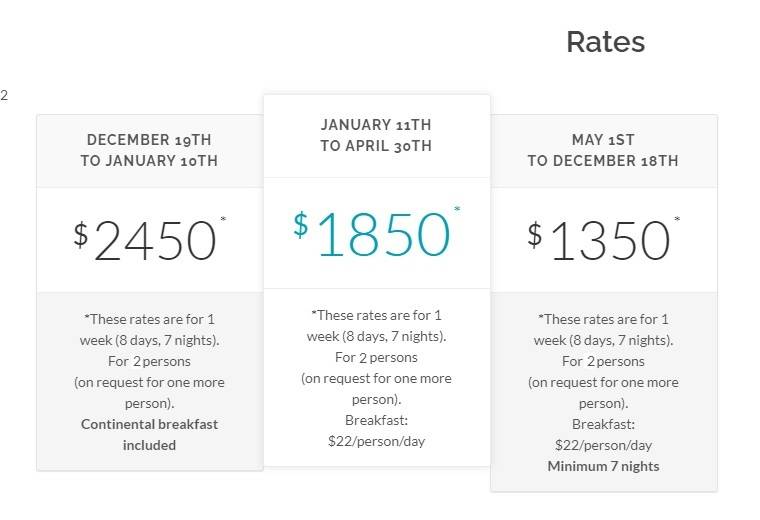Image resolution: width=760 pixels, height=520 pixels.
Task: Click the highlighted $1850 price
Action: coord(376,233)
